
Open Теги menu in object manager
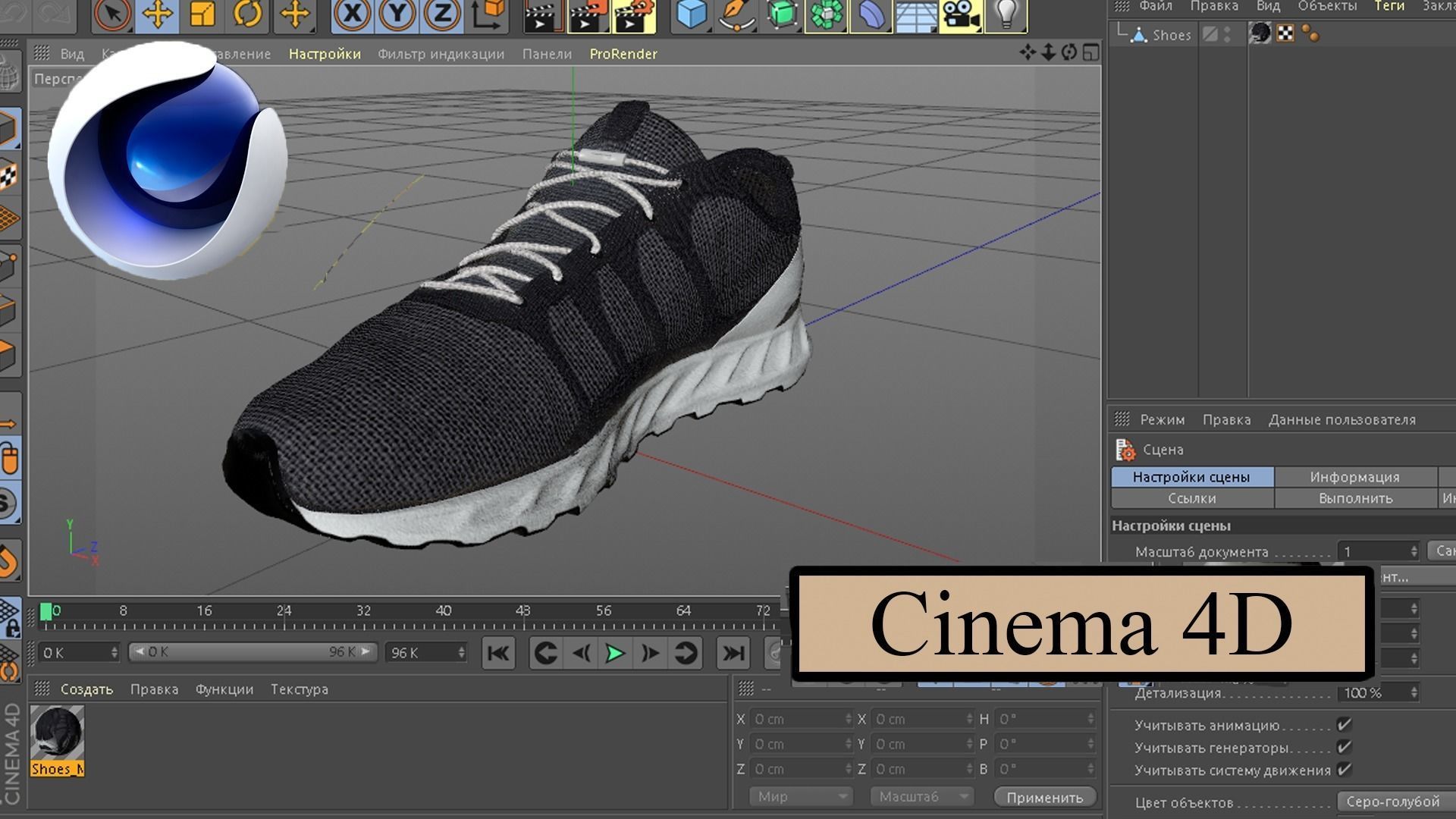[x=1389, y=7]
